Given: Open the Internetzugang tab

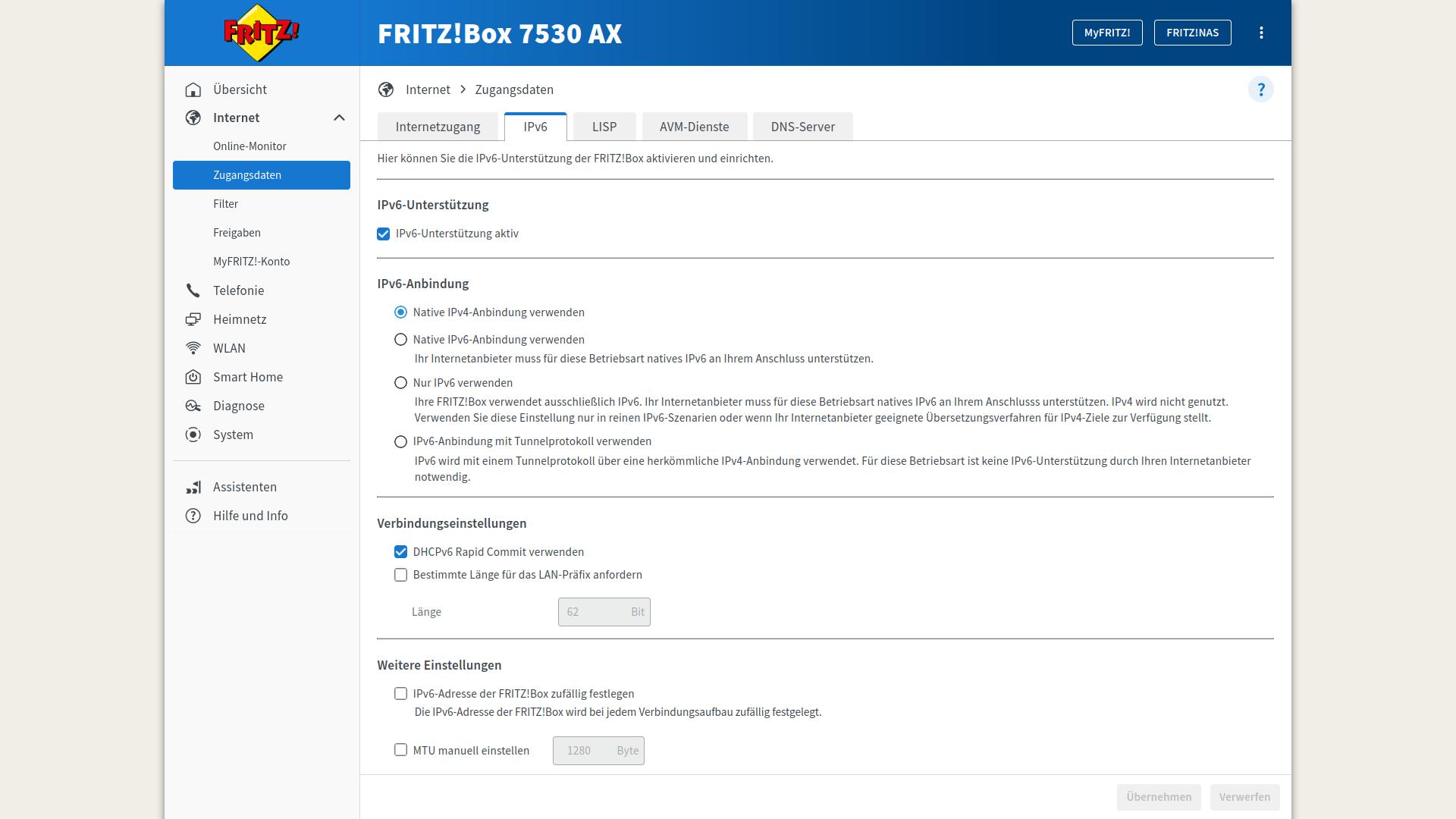Looking at the screenshot, I should [438, 127].
